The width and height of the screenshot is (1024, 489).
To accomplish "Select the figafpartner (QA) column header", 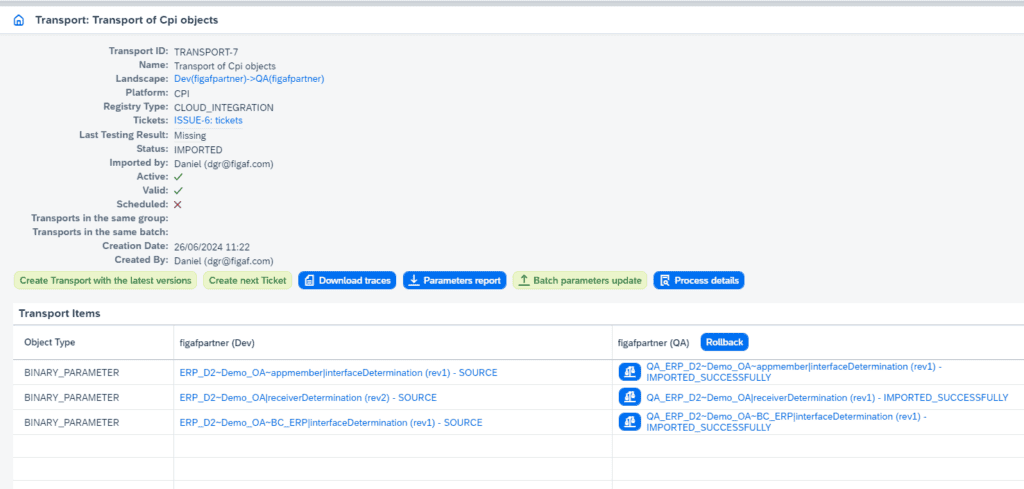I will [x=655, y=341].
